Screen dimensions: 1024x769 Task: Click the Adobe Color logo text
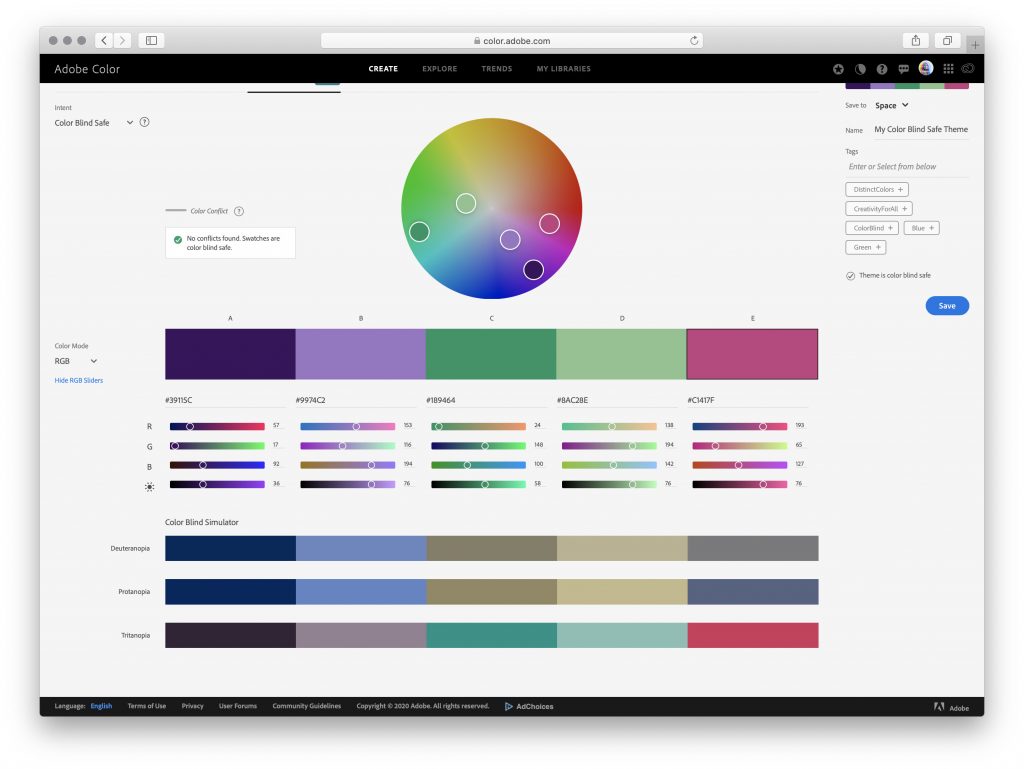click(87, 69)
